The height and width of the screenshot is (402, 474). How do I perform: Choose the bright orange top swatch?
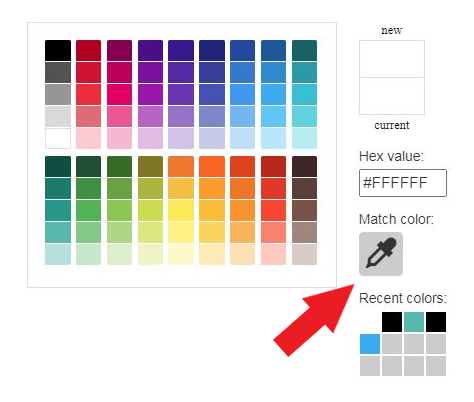point(212,167)
